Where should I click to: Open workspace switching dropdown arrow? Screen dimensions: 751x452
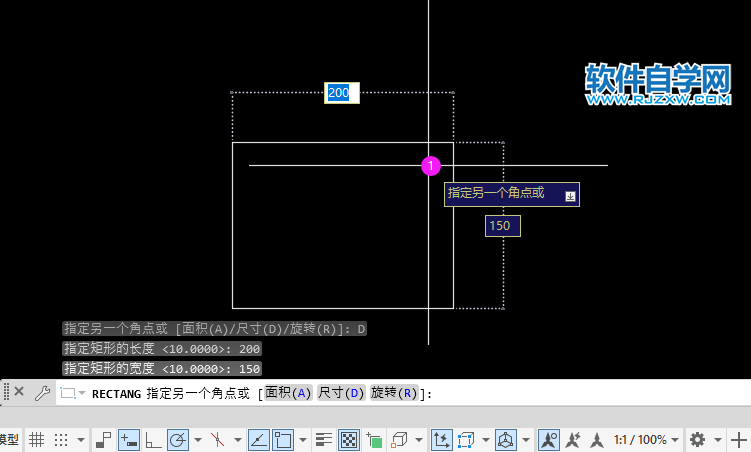click(717, 440)
